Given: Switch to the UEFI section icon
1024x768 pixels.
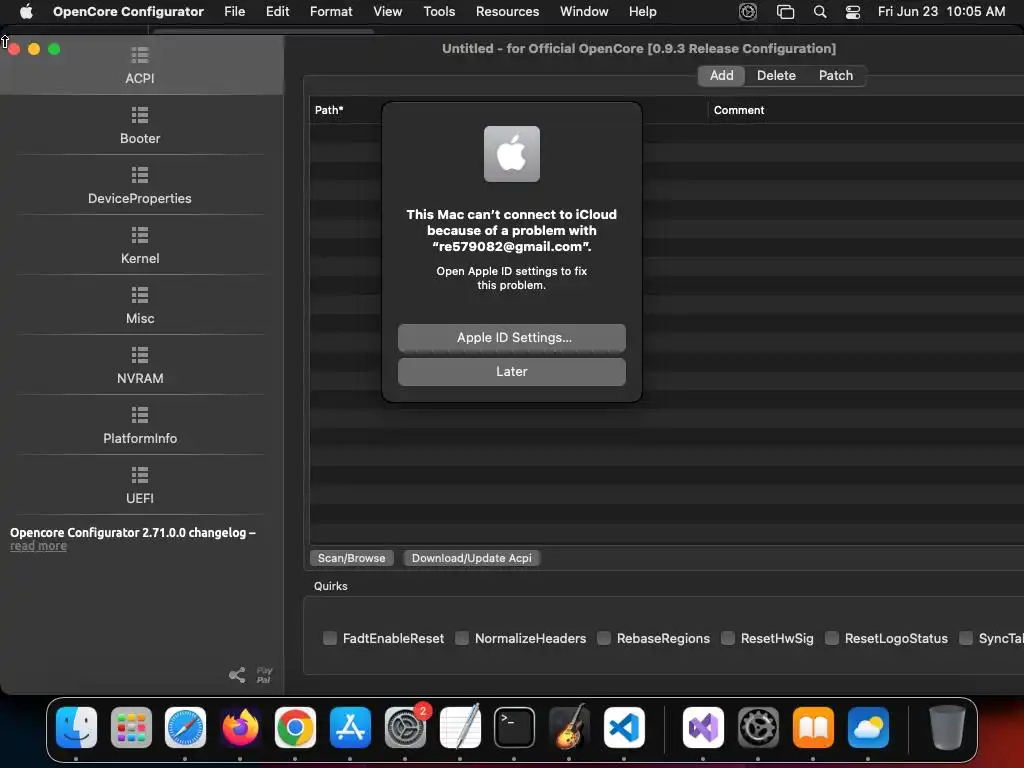Looking at the screenshot, I should coord(140,475).
